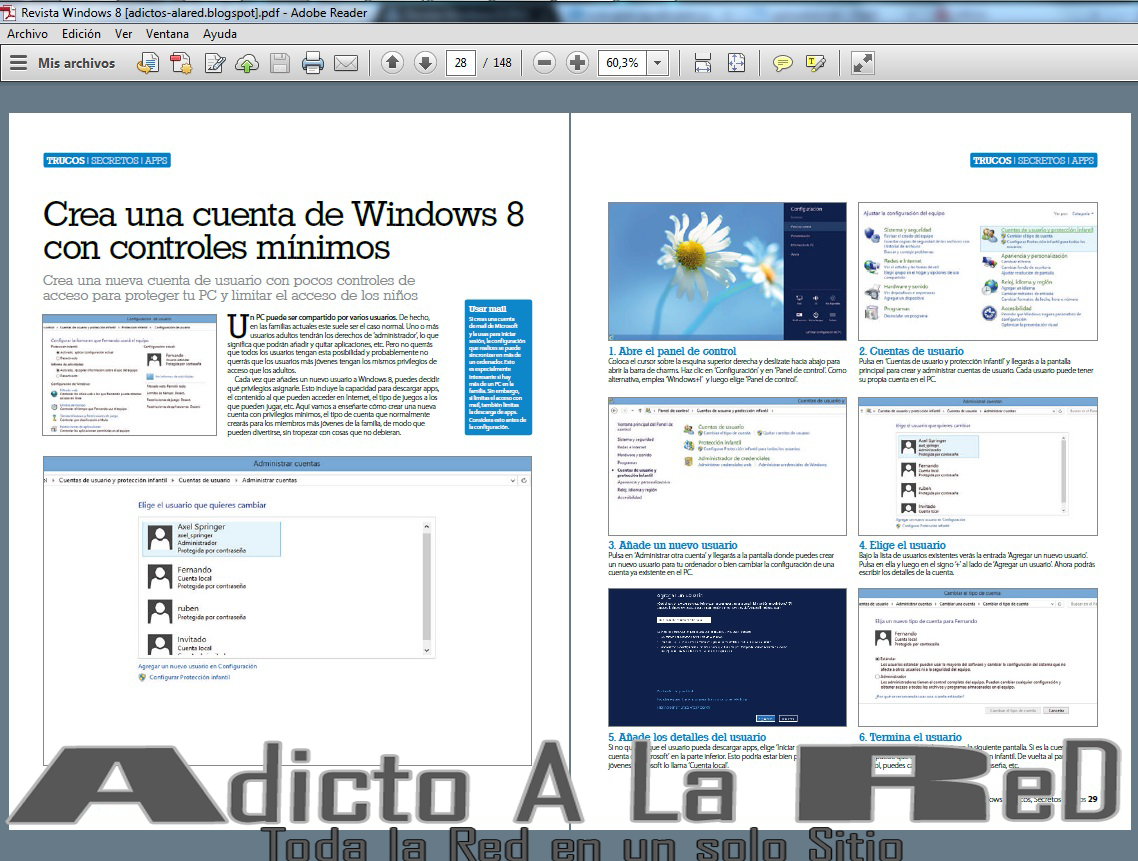Screen dimensions: 1138x861
Task: Open the breadcrumb address dropdown arrow
Action: pos(512,481)
